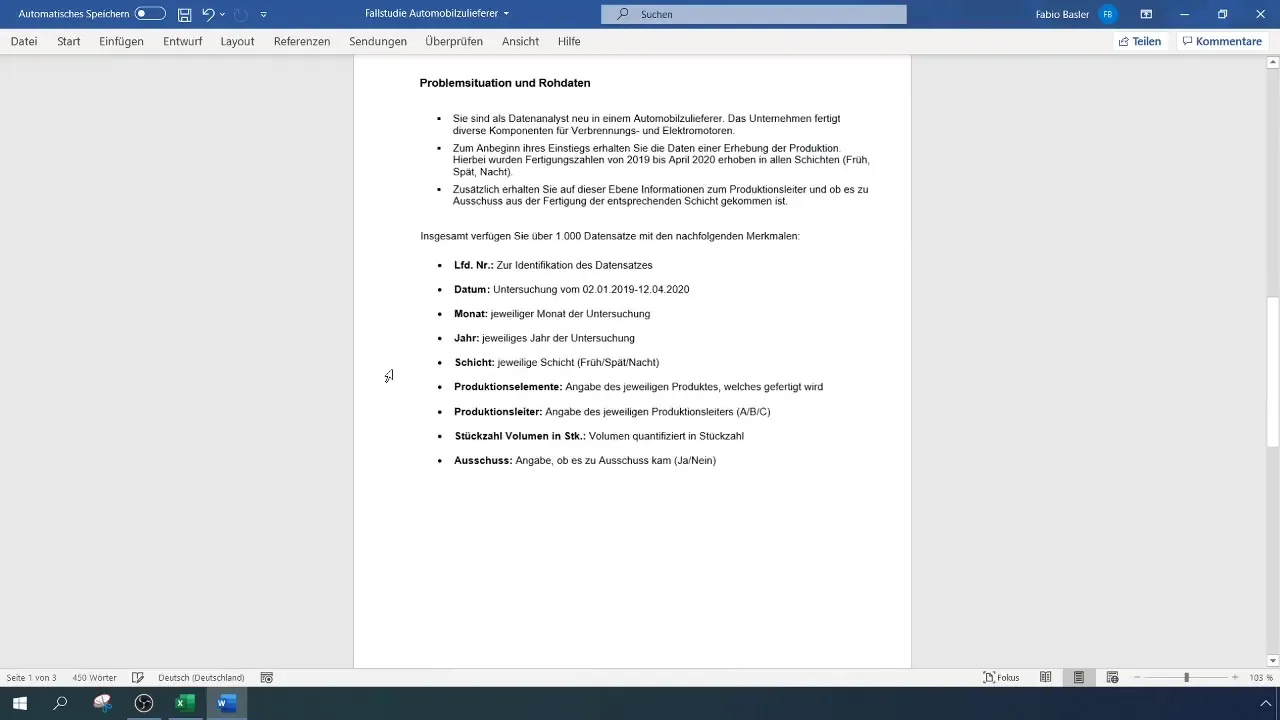1280x720 pixels.
Task: Click sentence starting Insgesamt verfügen Sie
Action: click(610, 236)
